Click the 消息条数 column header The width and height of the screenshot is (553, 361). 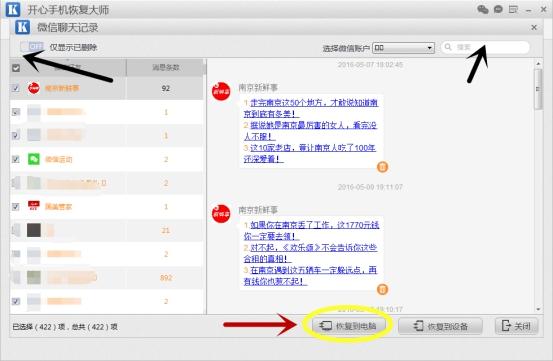point(165,67)
